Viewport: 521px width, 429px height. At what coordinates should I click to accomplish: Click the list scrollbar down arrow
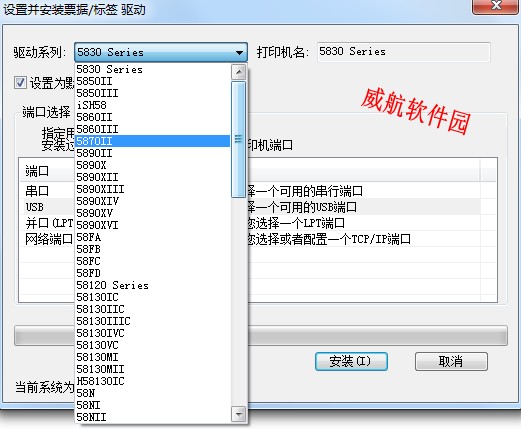[x=239, y=414]
